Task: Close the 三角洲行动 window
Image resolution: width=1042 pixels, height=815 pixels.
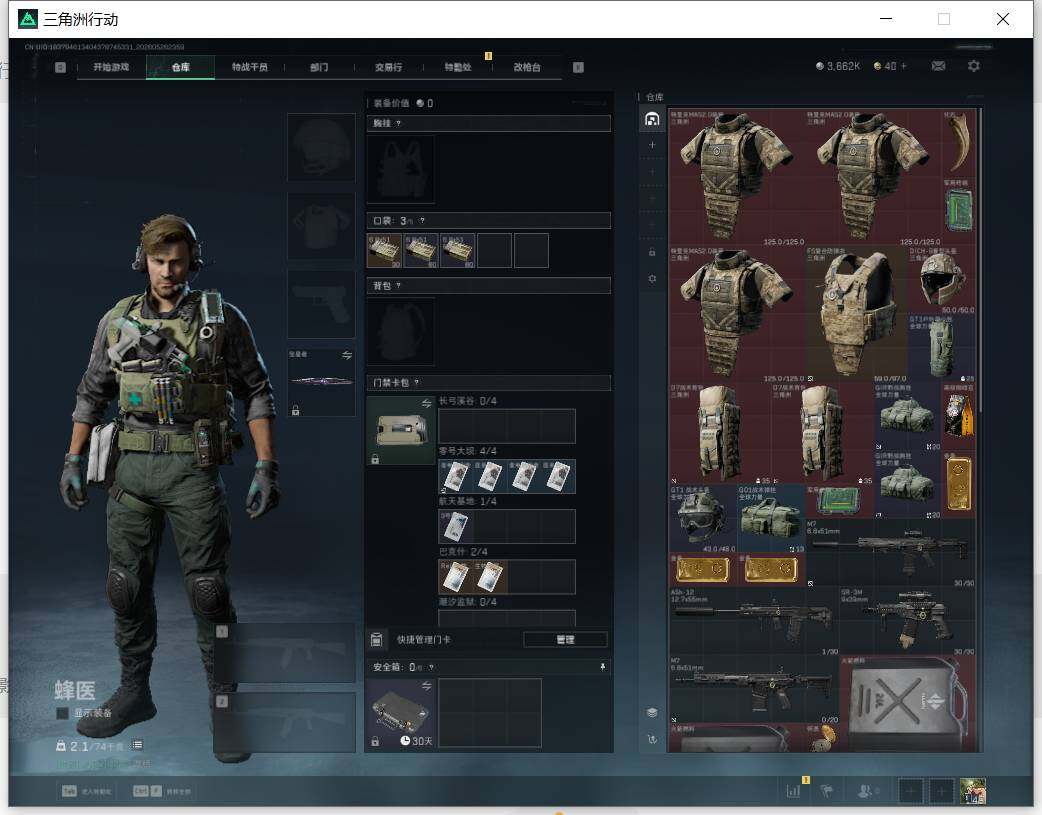Action: pyautogui.click(x=1003, y=19)
